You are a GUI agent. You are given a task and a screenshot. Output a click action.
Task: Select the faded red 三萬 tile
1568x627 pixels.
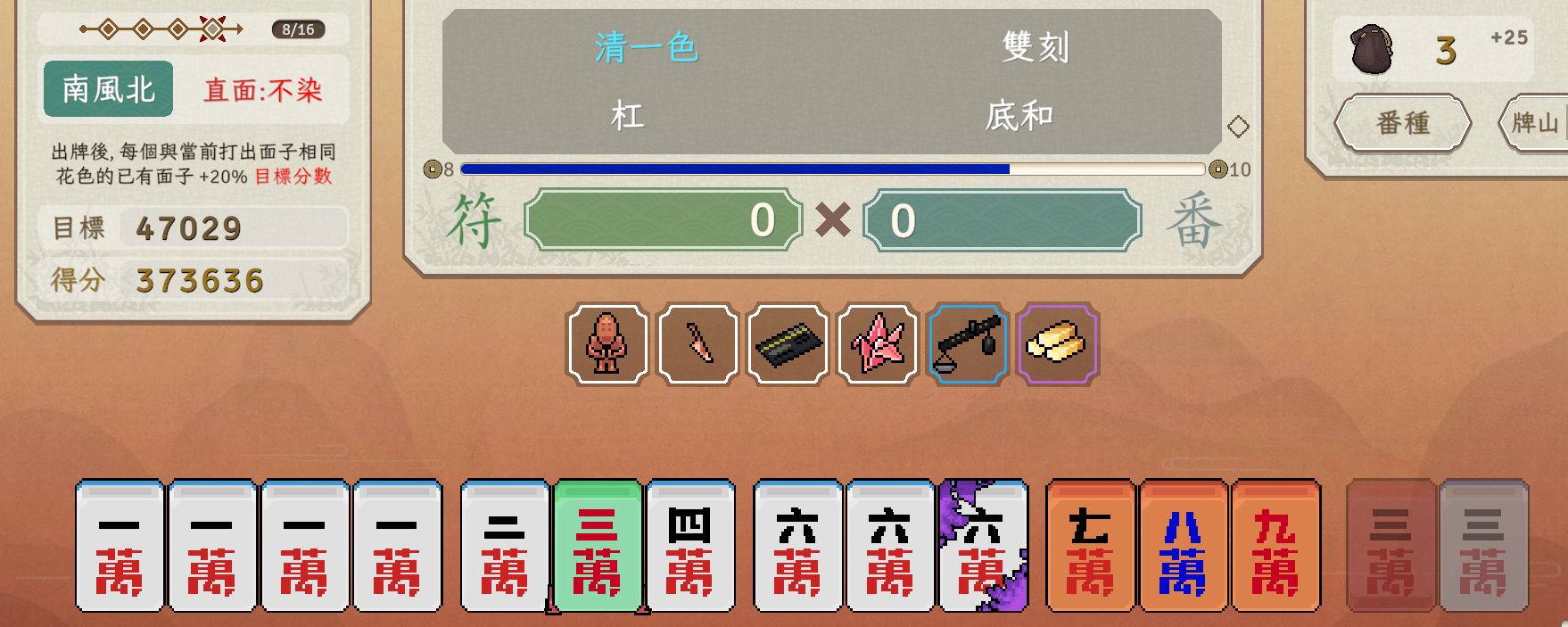pos(1391,546)
